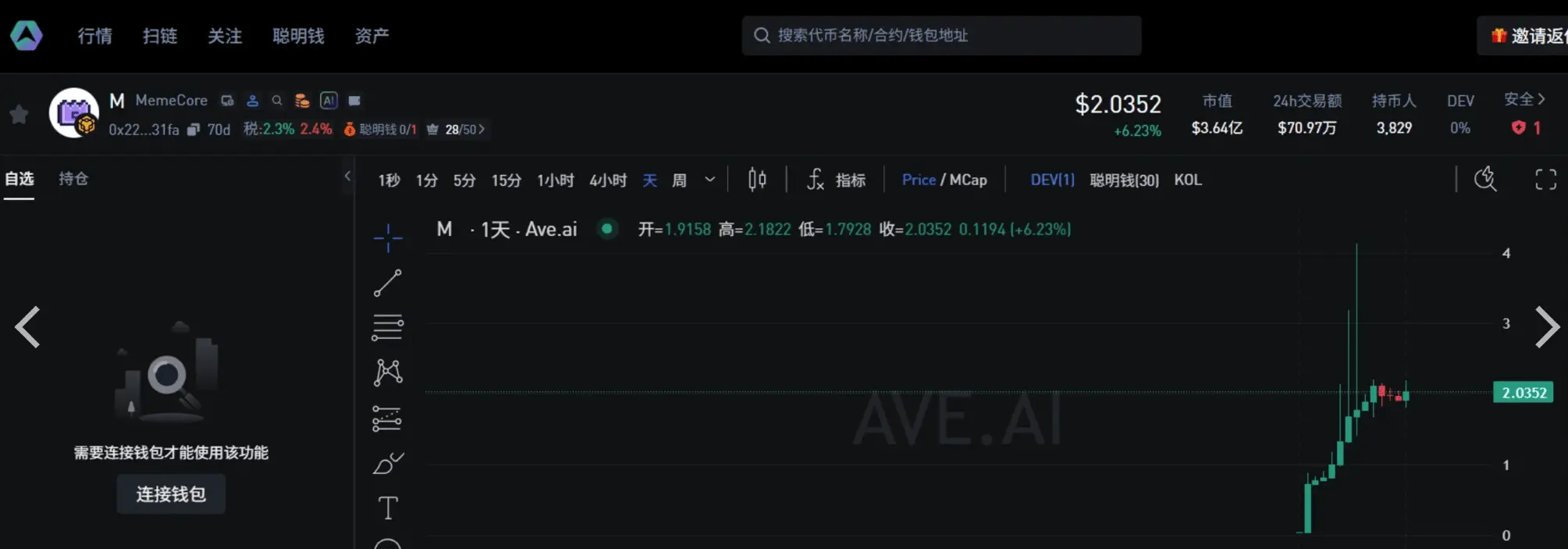Go to the 行情 market tab
This screenshot has height=549, width=1568.
pos(95,36)
